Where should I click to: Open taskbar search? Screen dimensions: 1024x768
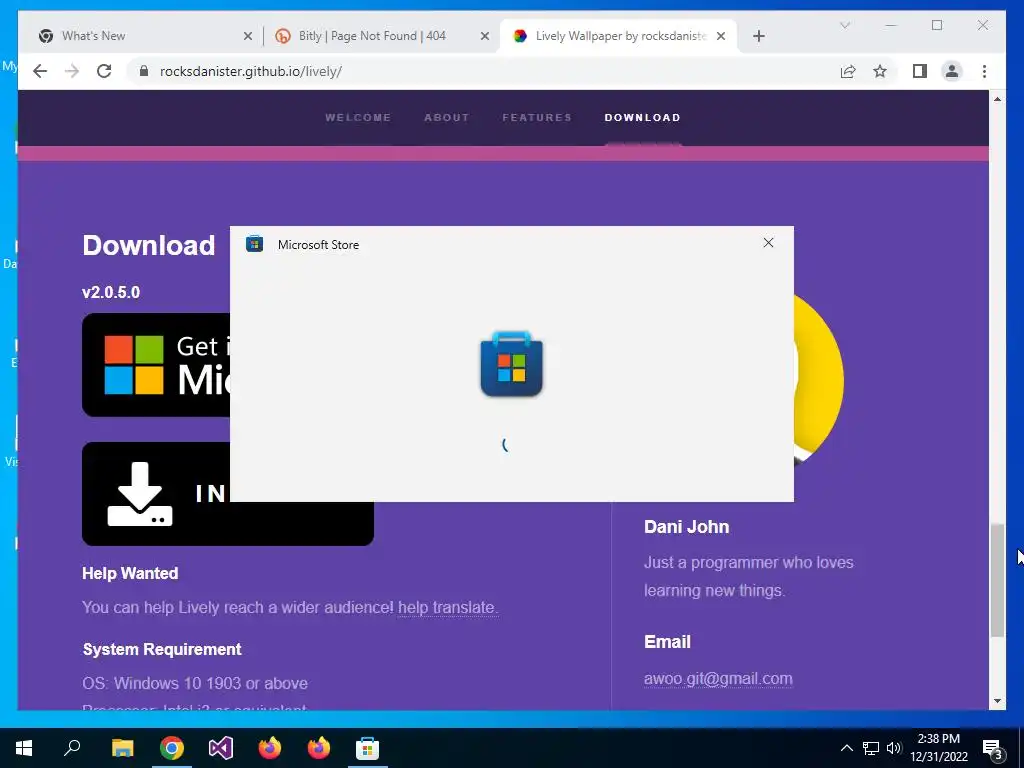pyautogui.click(x=72, y=748)
